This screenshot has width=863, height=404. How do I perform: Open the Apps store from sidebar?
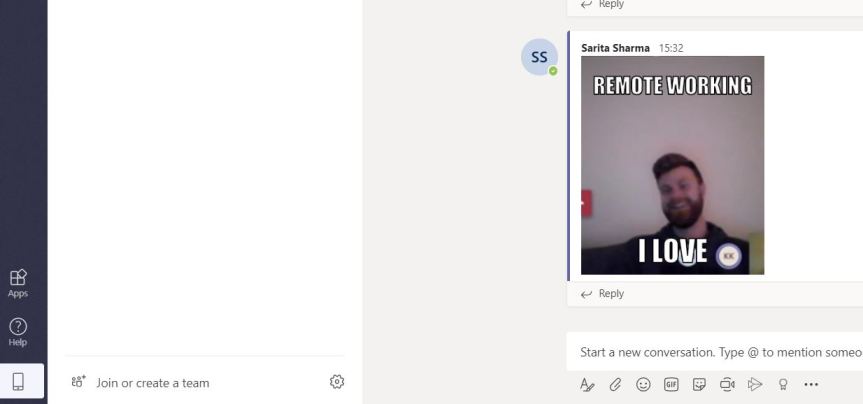click(x=18, y=283)
